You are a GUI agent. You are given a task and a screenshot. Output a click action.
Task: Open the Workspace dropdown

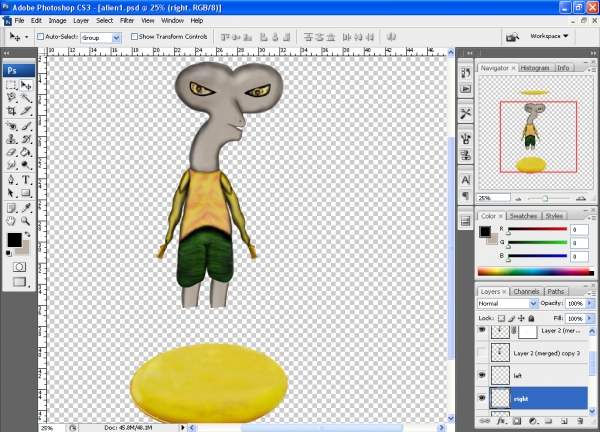[x=549, y=36]
